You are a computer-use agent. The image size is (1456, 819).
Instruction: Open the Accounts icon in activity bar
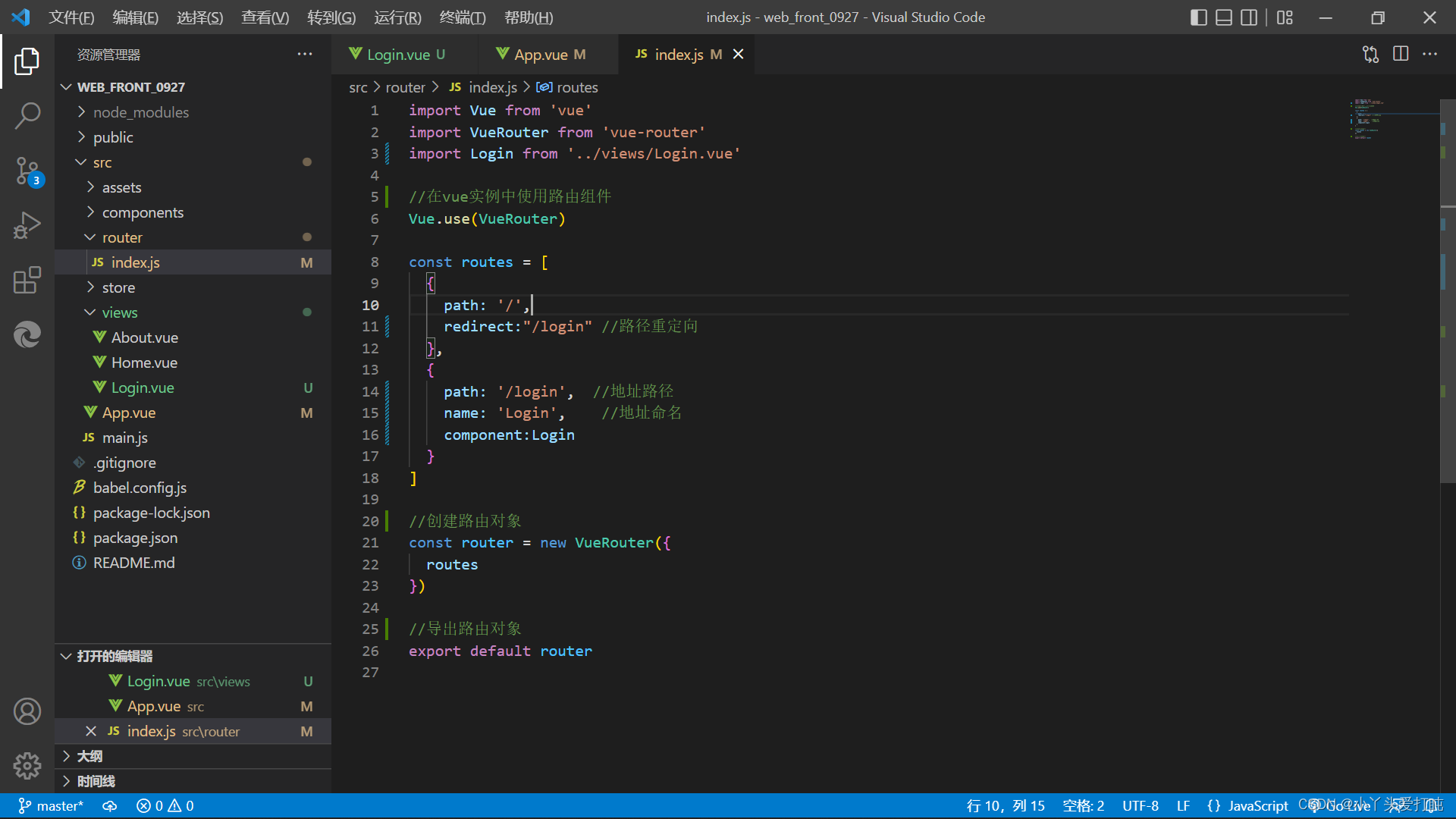(x=27, y=711)
